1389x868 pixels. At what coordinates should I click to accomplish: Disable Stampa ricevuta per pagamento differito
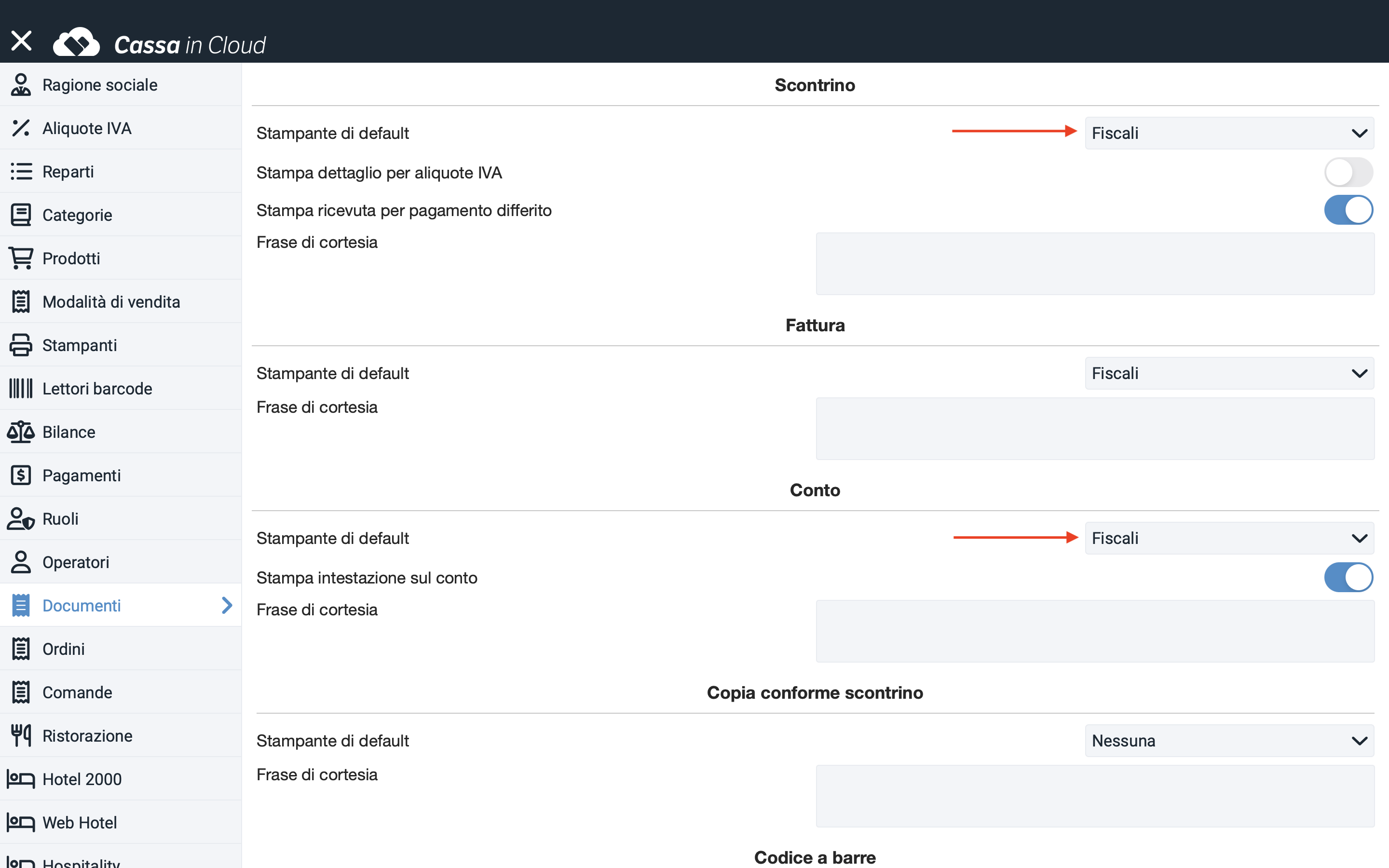(x=1348, y=210)
